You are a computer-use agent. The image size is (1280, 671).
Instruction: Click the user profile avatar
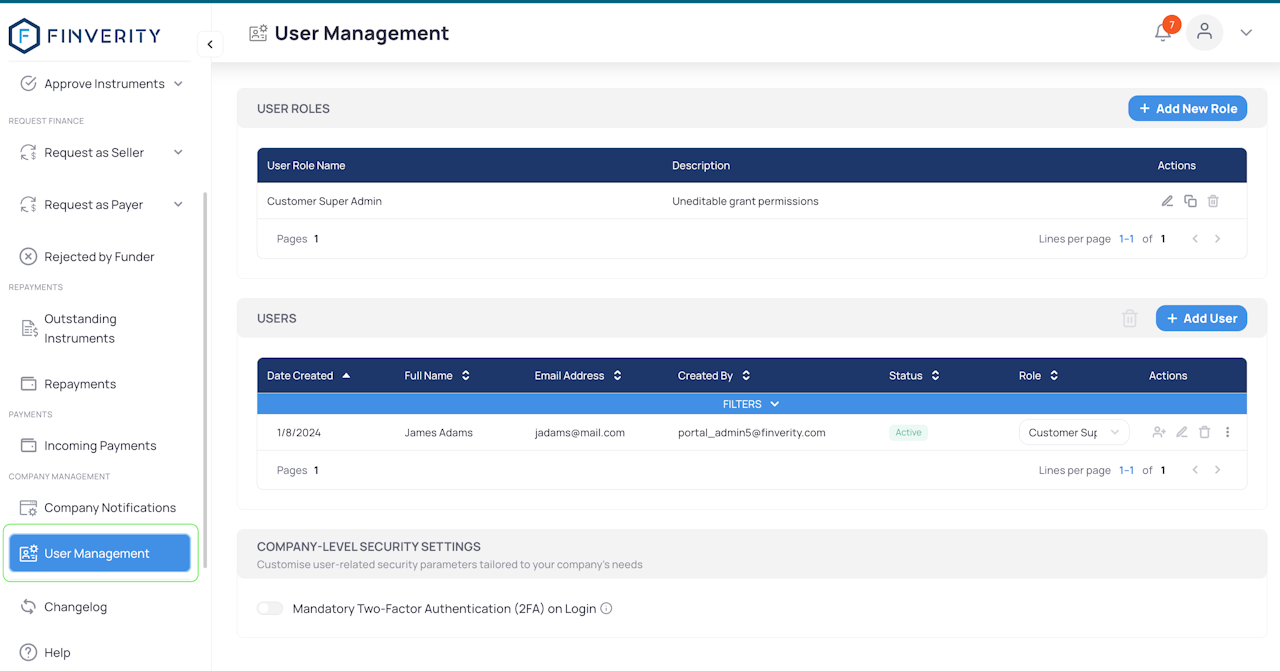click(1205, 32)
